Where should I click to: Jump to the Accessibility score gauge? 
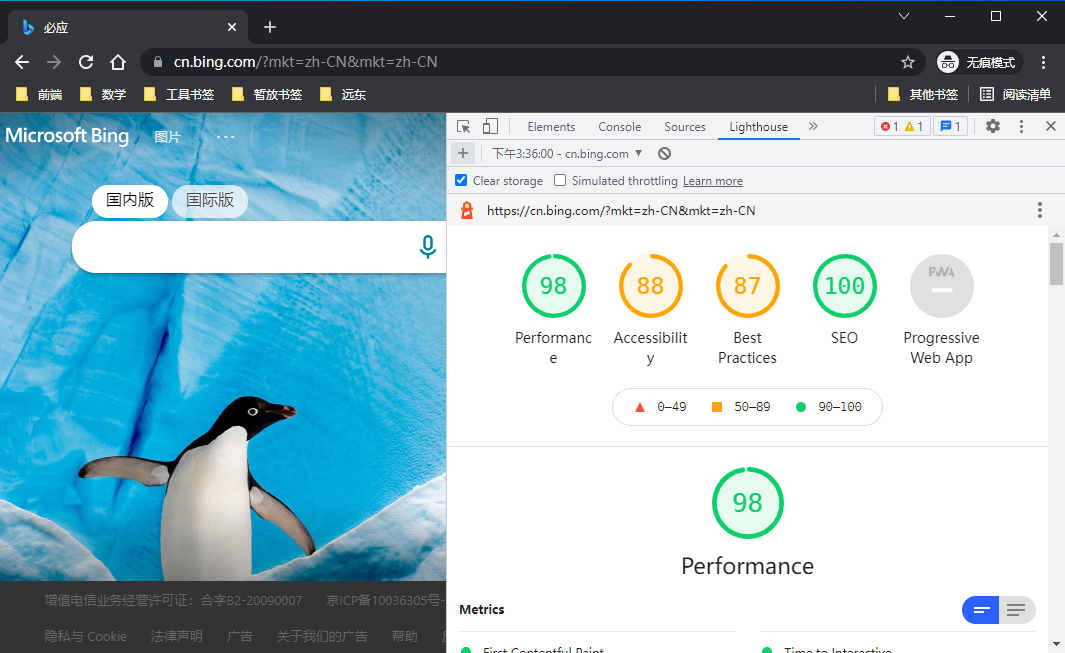point(650,286)
